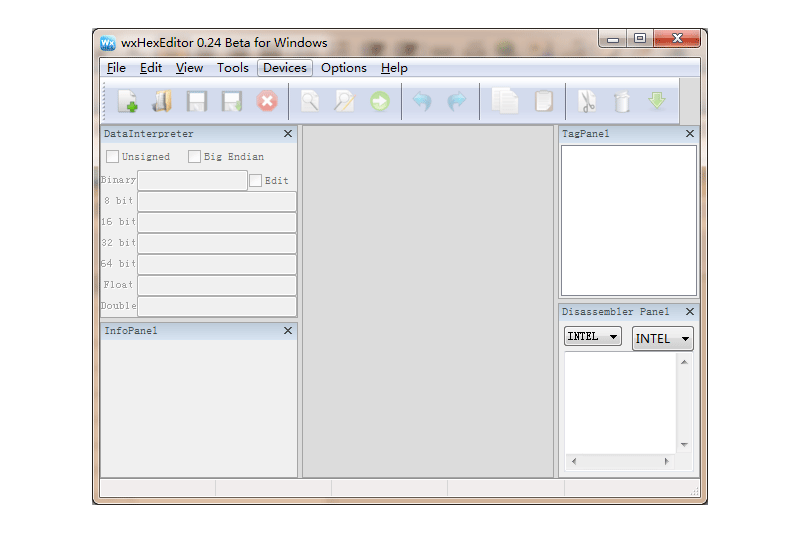Toggle the Unsigned checkbox
The height and width of the screenshot is (533, 800).
click(112, 157)
